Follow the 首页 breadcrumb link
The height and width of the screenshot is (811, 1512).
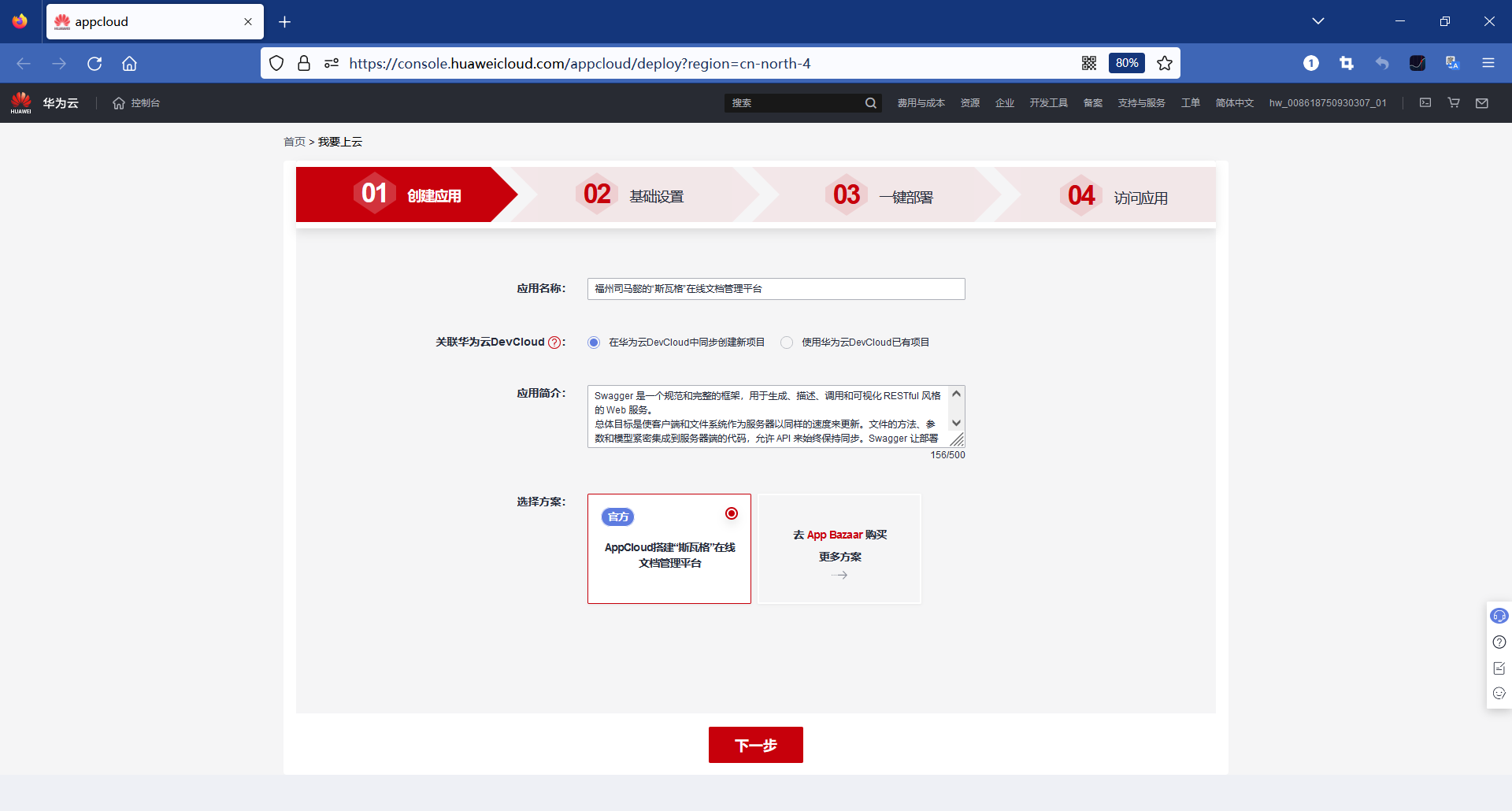click(x=295, y=142)
